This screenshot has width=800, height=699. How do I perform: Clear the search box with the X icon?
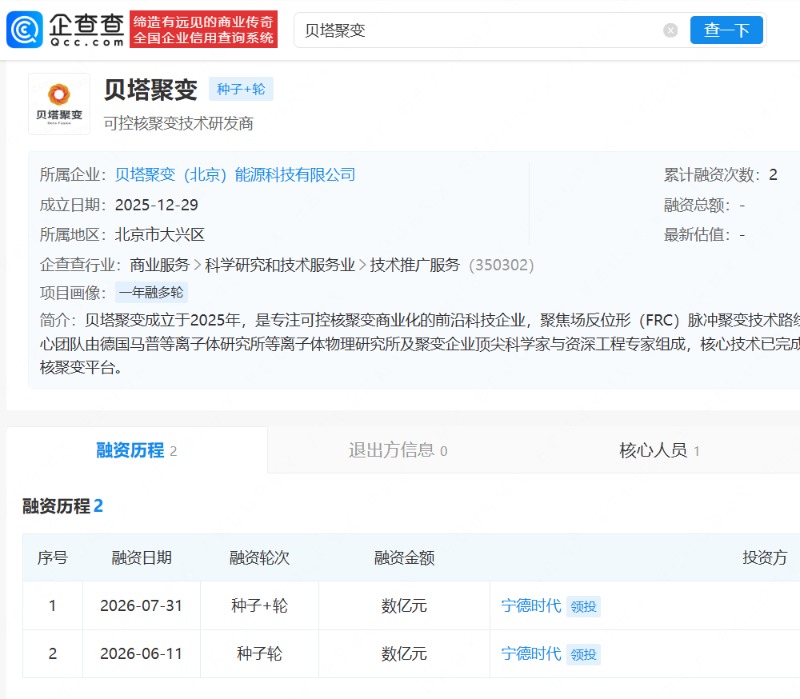tap(670, 31)
